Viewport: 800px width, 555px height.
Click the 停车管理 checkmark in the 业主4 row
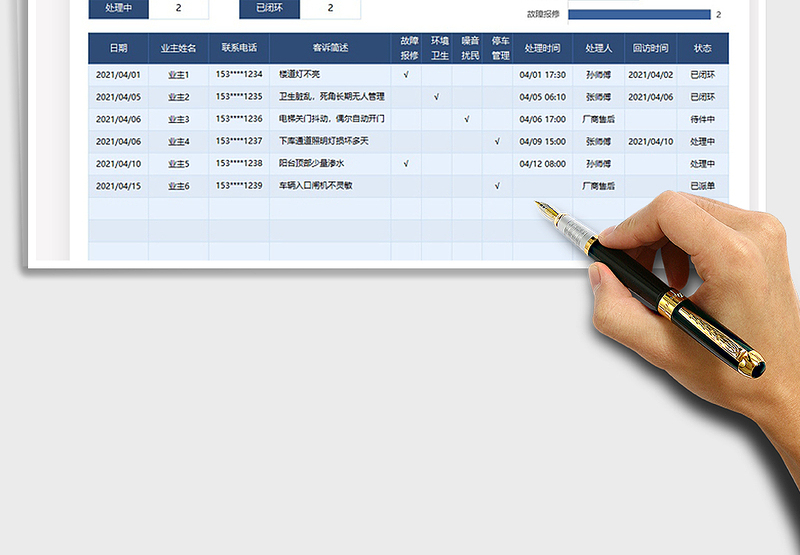click(497, 141)
